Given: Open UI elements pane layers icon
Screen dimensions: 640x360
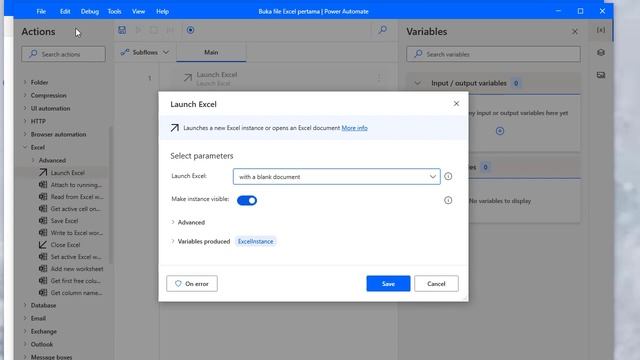Looking at the screenshot, I should (601, 53).
